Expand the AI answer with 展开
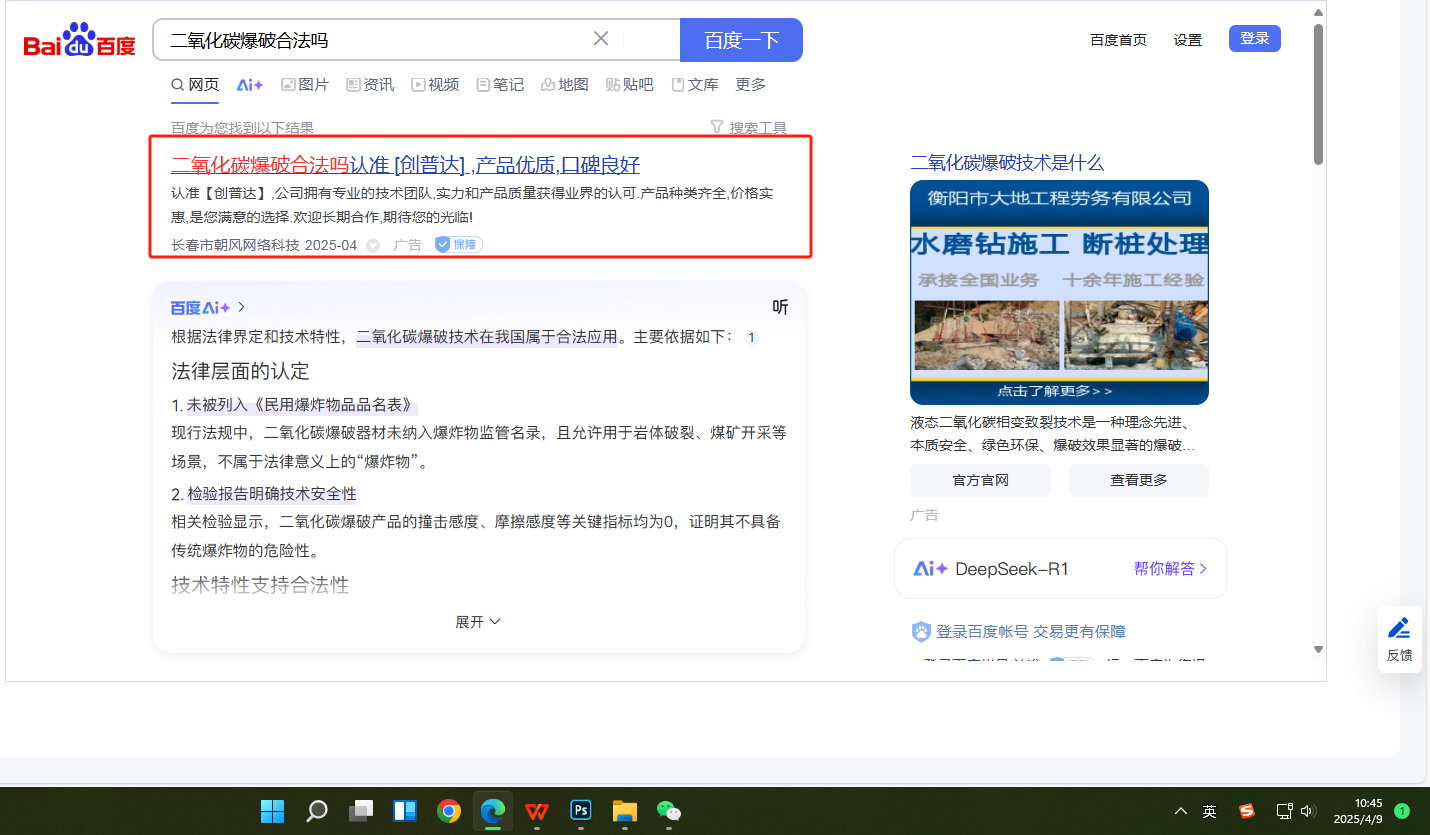This screenshot has width=1430, height=835. point(478,622)
